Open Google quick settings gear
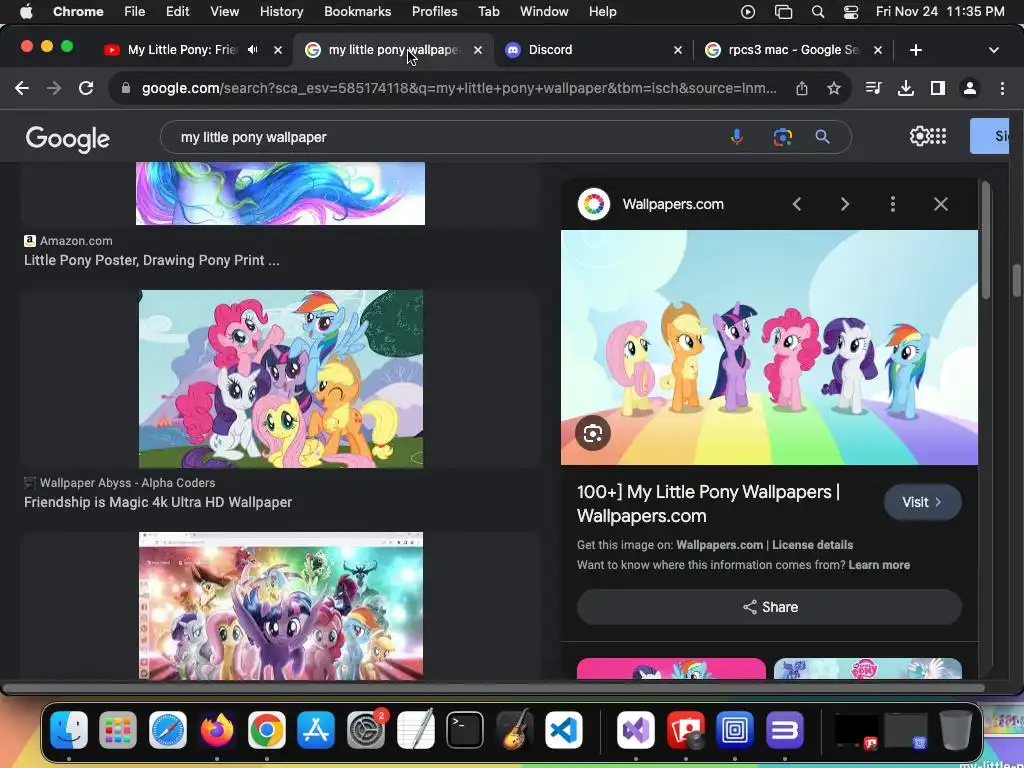 point(919,136)
